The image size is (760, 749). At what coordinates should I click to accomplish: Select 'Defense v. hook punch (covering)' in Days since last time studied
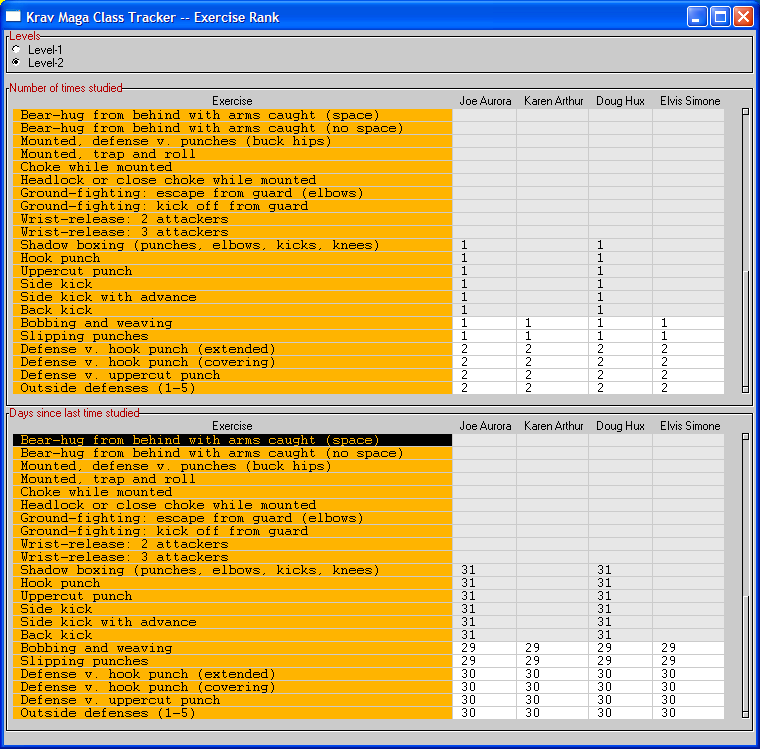[x=232, y=687]
